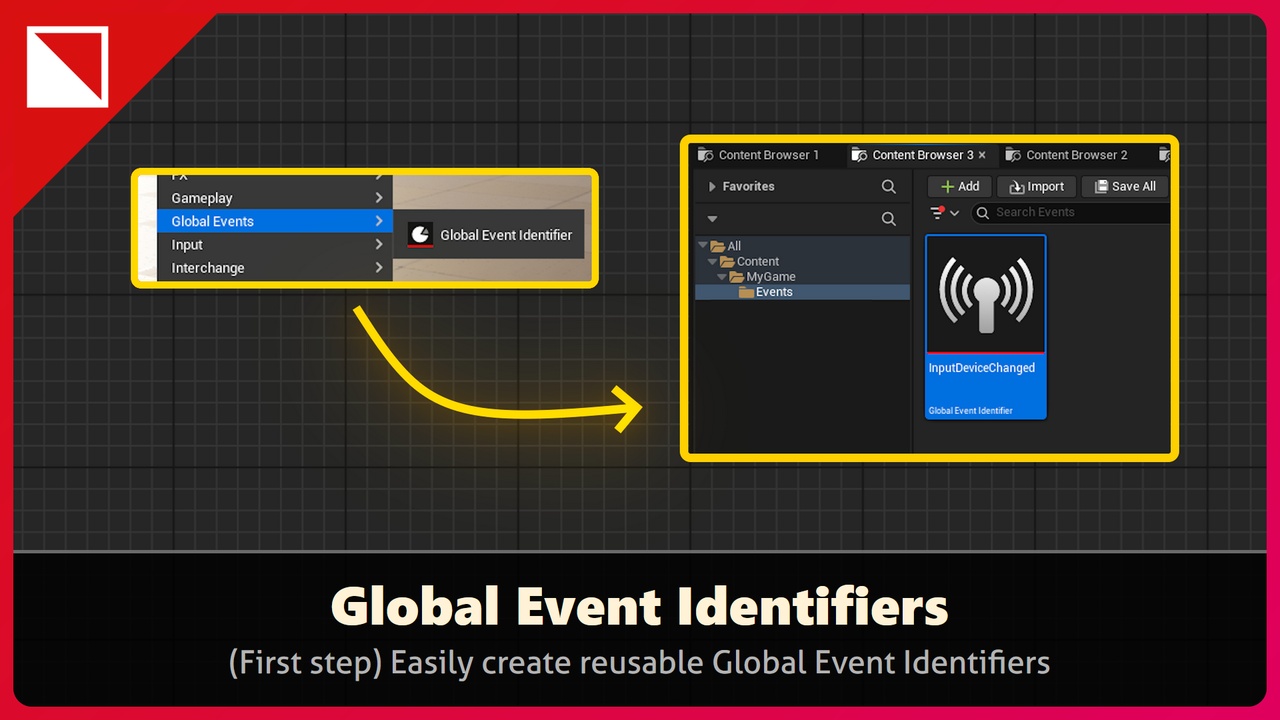Switch to the Content Browser 2 tab
1280x720 pixels.
click(1069, 155)
